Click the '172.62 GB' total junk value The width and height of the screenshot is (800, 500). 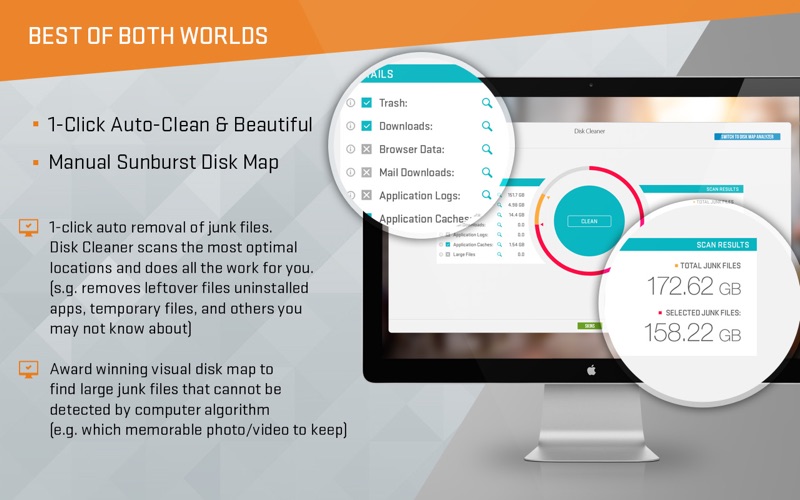coord(694,286)
